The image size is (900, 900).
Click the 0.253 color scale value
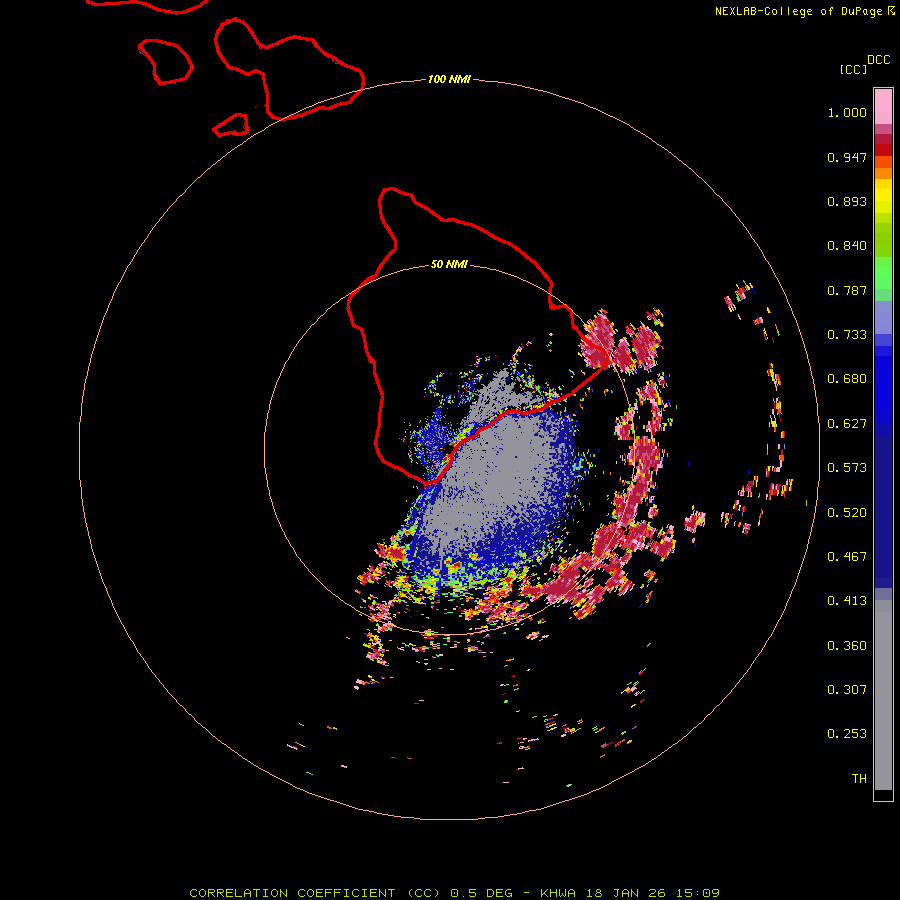pyautogui.click(x=847, y=734)
